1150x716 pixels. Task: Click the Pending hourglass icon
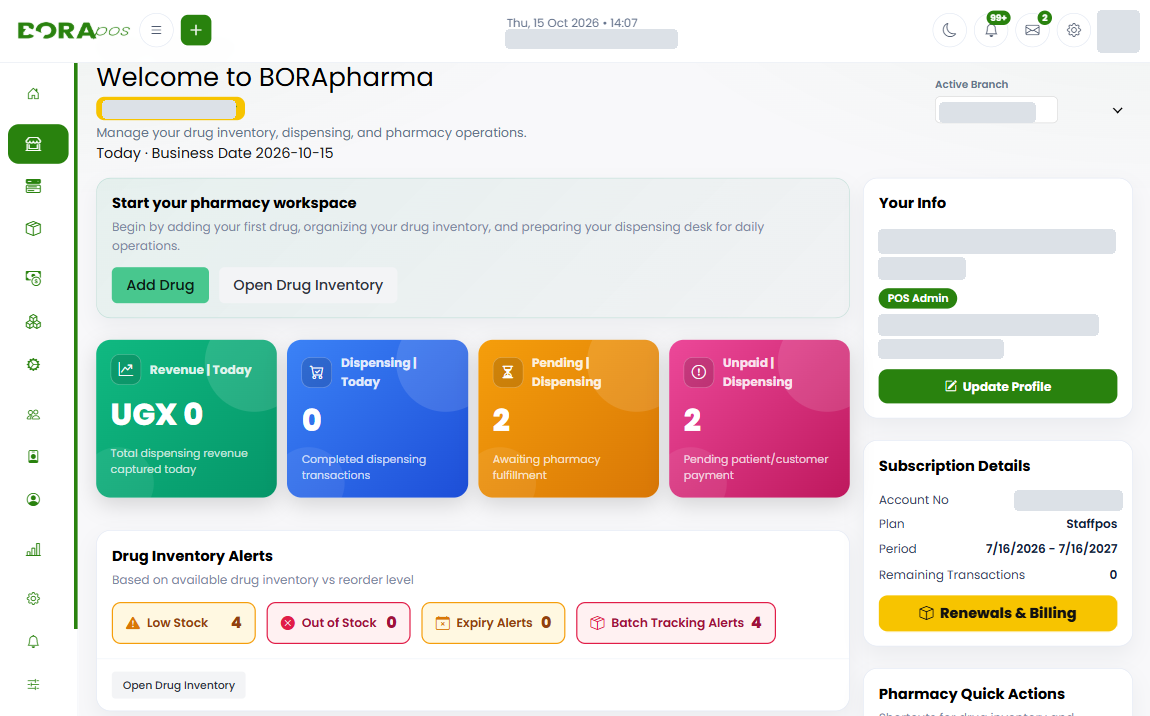(x=508, y=373)
